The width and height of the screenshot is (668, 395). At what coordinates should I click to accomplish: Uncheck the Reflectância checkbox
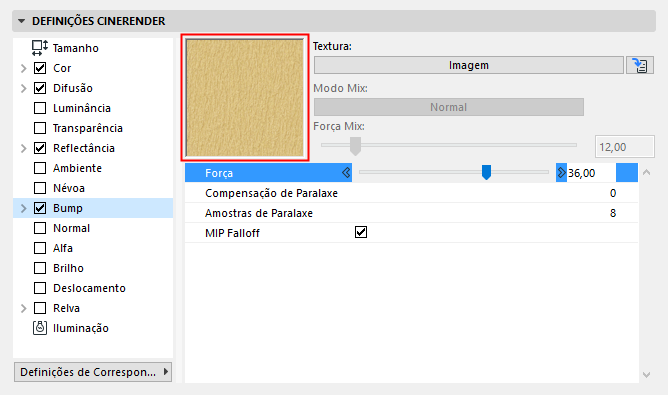tap(40, 148)
